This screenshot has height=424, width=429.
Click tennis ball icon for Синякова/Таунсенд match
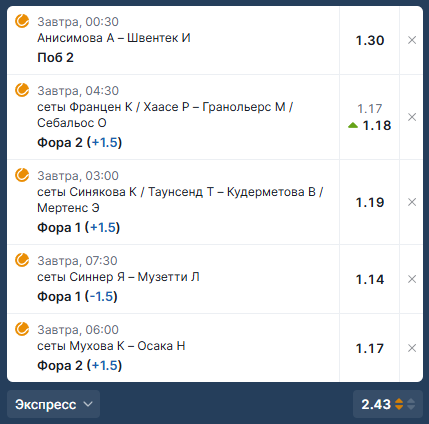tap(22, 175)
